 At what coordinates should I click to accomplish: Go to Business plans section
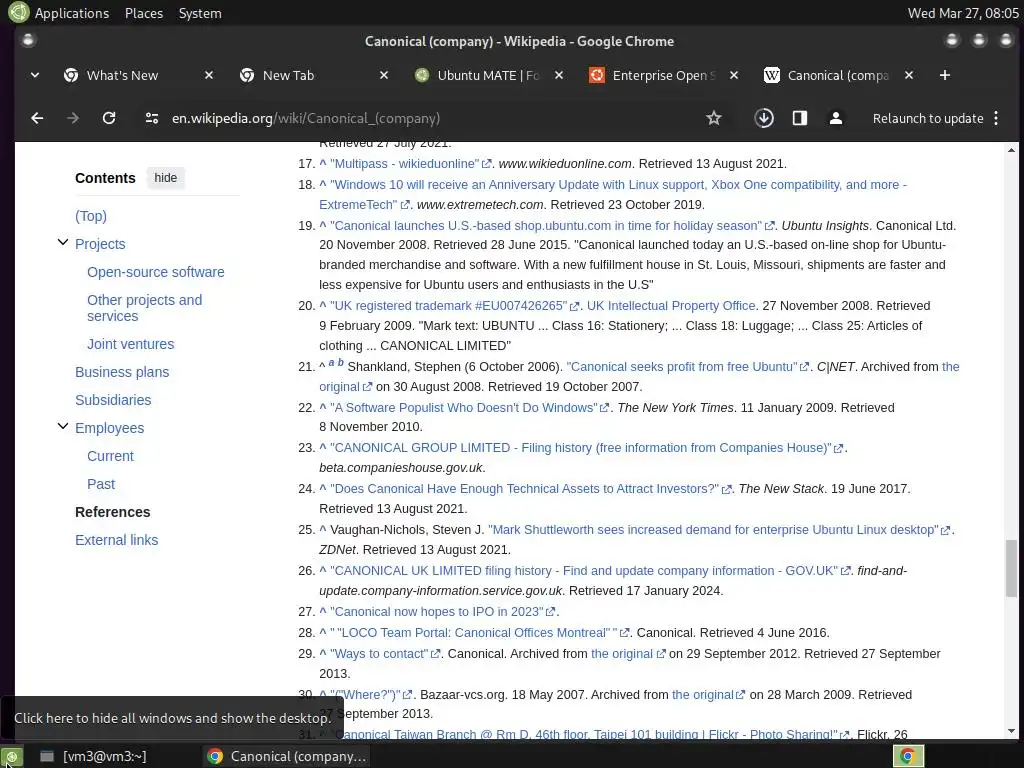(122, 372)
